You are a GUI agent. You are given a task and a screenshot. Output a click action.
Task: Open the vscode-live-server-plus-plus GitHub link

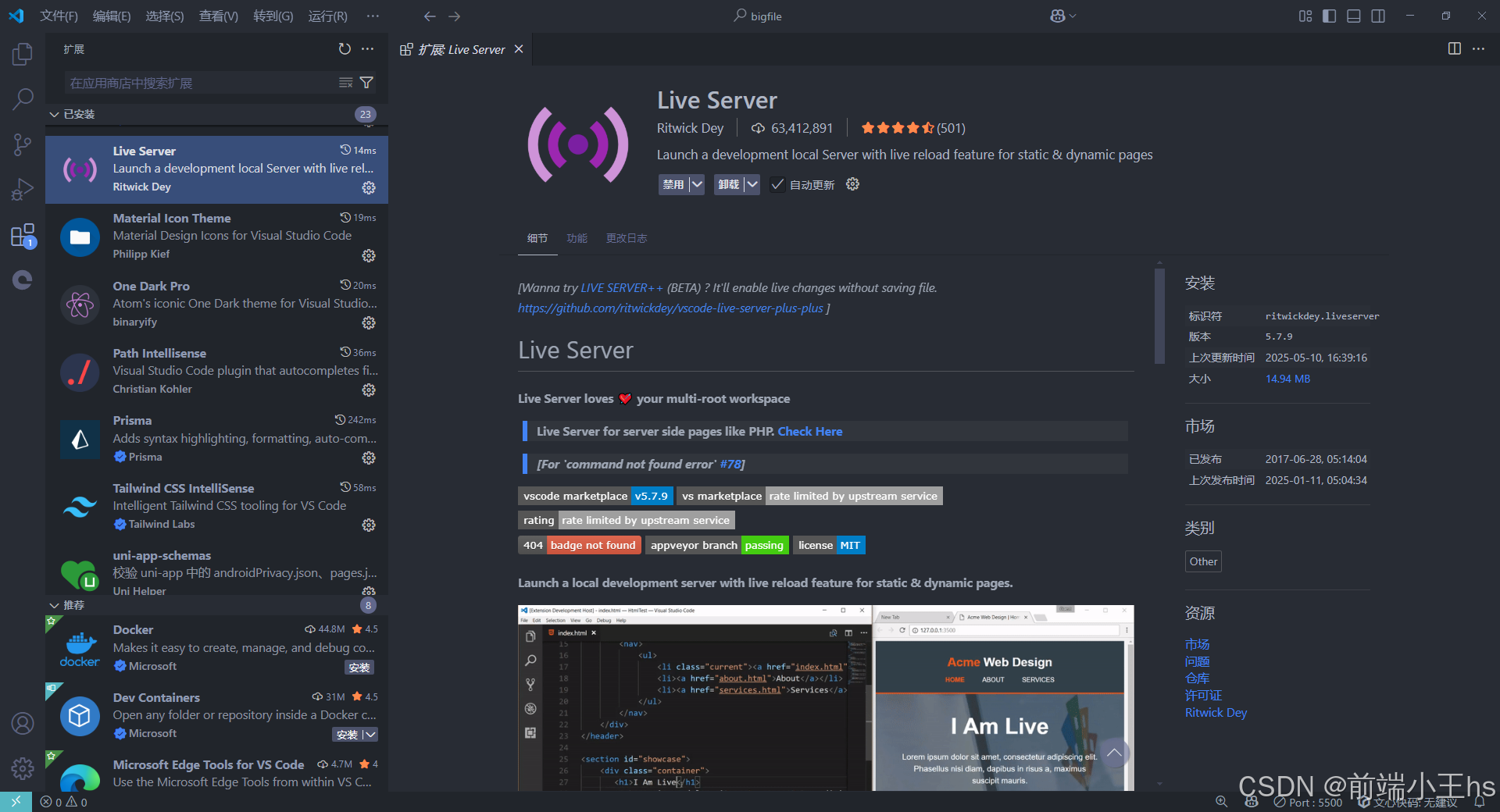click(x=670, y=308)
